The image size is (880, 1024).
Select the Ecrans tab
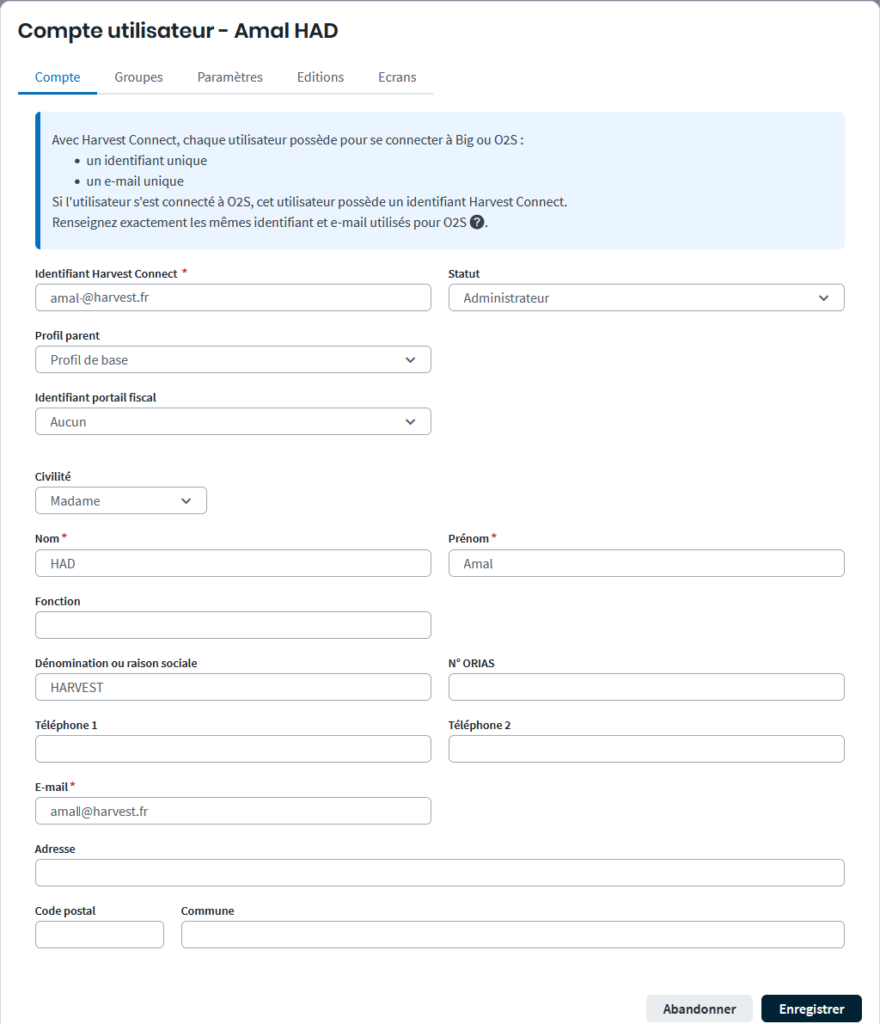click(397, 77)
